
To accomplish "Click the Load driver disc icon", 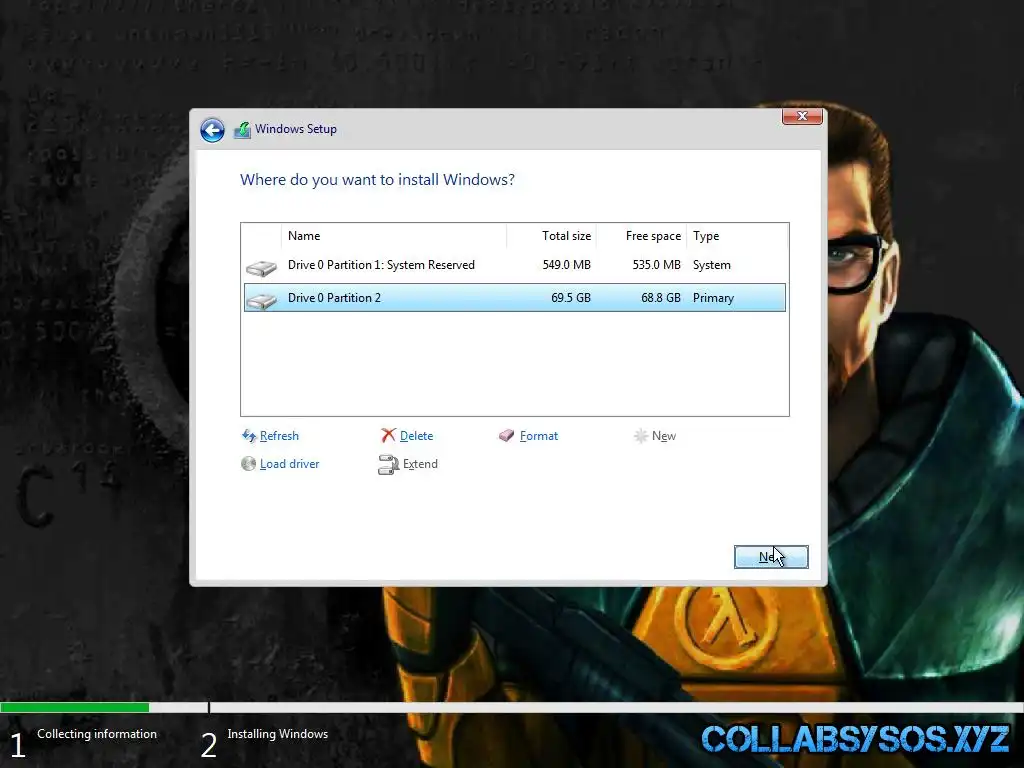I will pyautogui.click(x=248, y=464).
